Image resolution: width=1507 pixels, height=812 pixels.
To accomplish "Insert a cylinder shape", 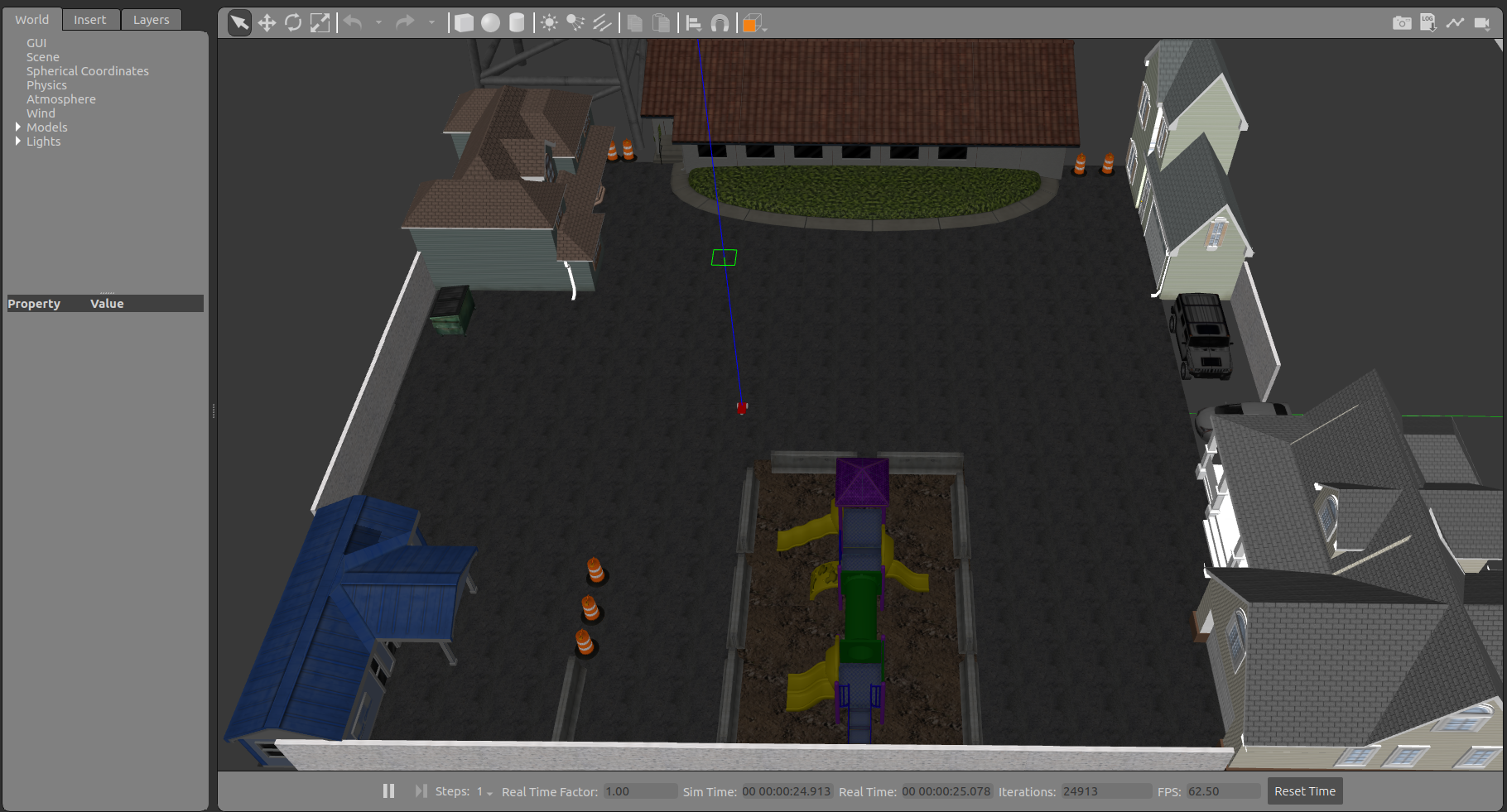I will (x=517, y=23).
